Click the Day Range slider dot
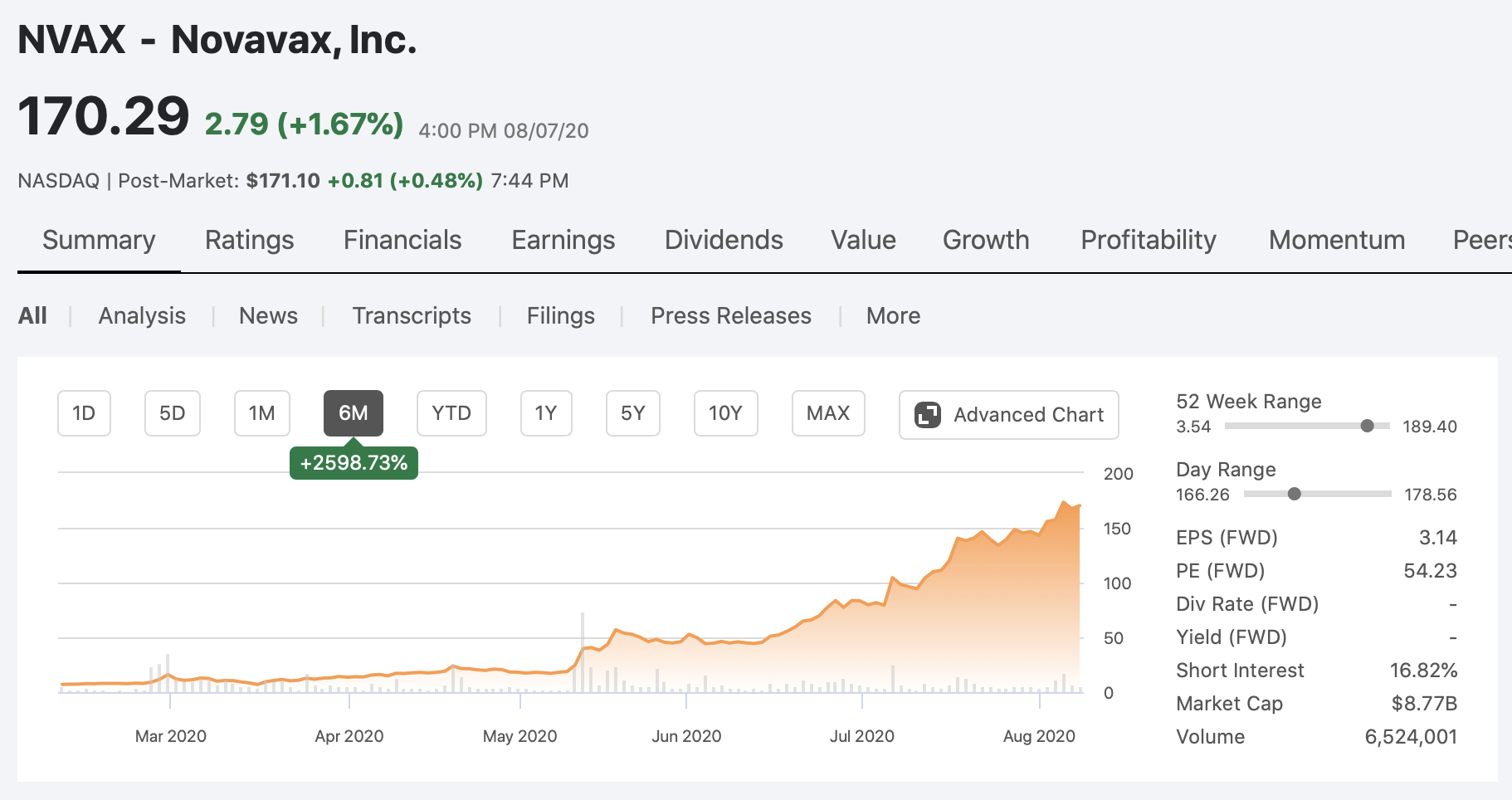 click(1294, 494)
